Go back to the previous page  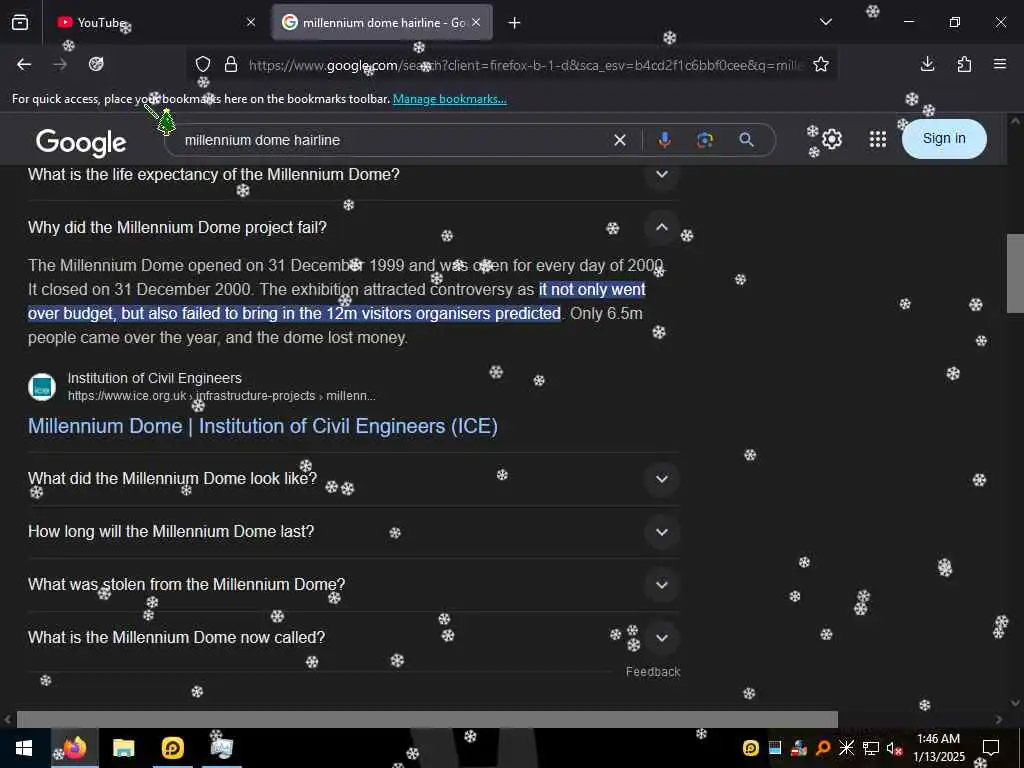24,64
